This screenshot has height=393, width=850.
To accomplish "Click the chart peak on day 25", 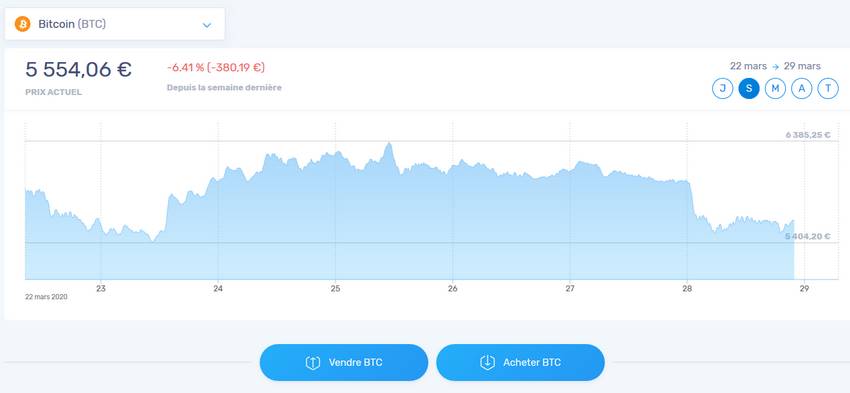I will [388, 144].
